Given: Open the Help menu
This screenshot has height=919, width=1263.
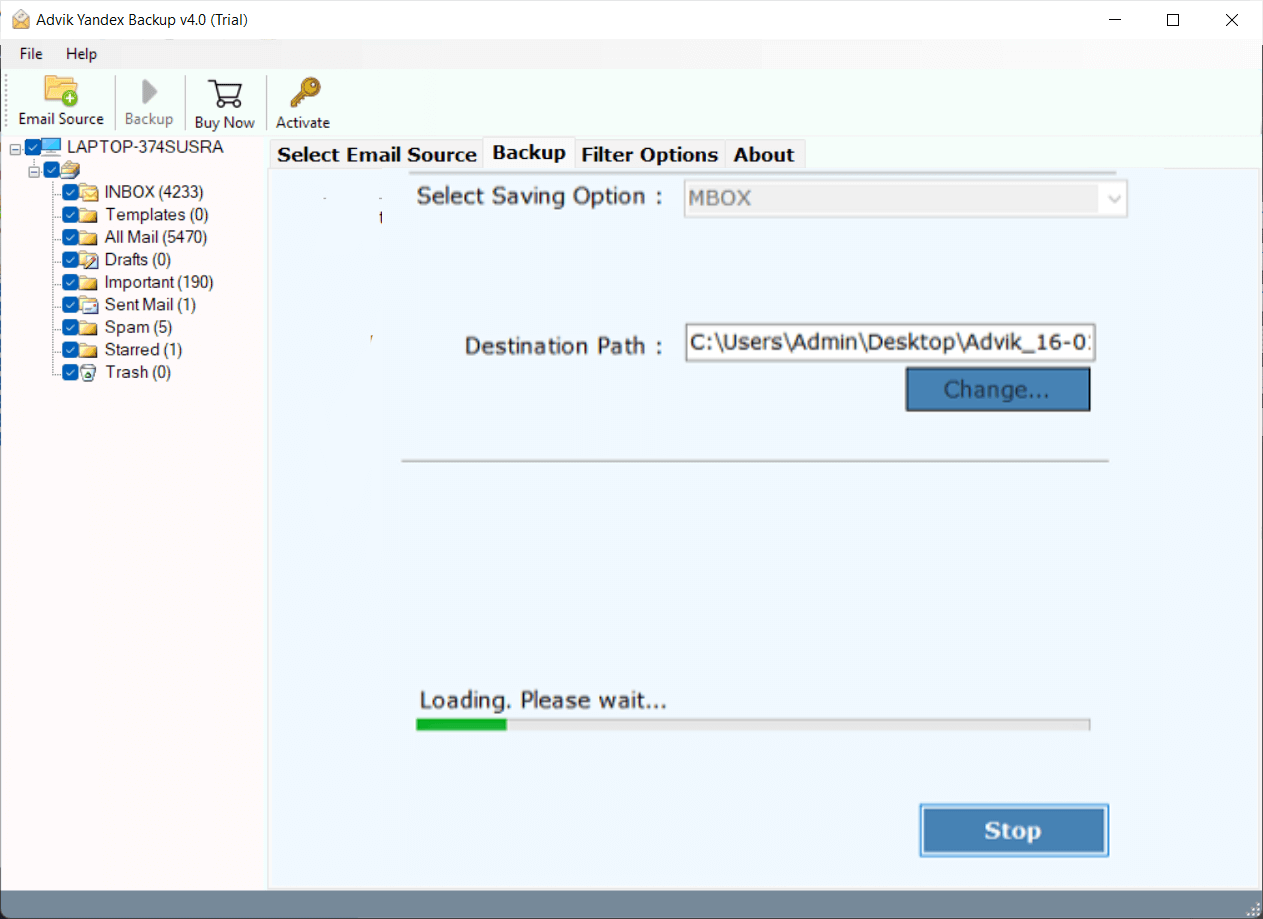Looking at the screenshot, I should pos(82,54).
